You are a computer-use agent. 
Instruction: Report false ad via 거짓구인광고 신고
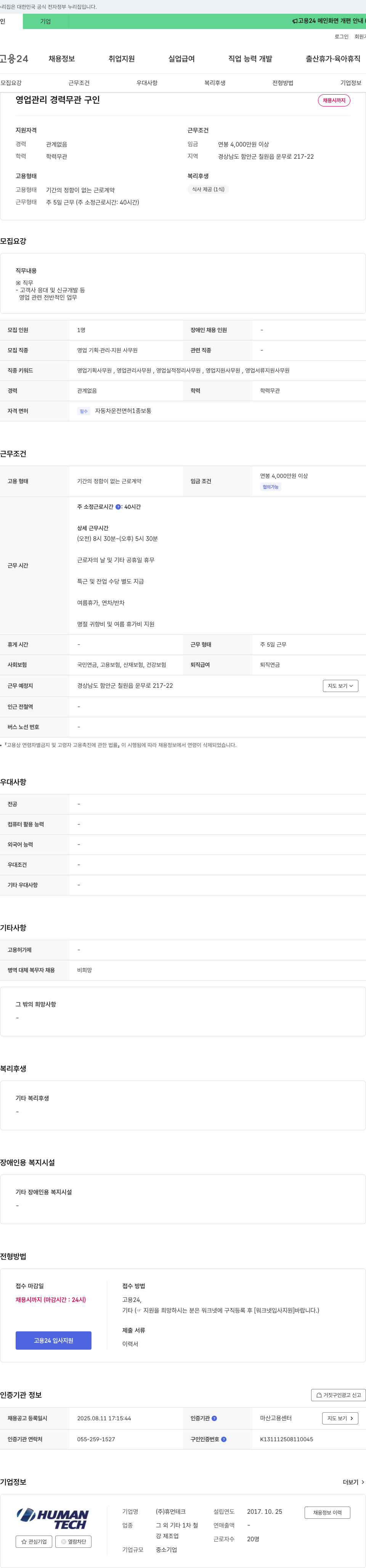click(338, 1395)
